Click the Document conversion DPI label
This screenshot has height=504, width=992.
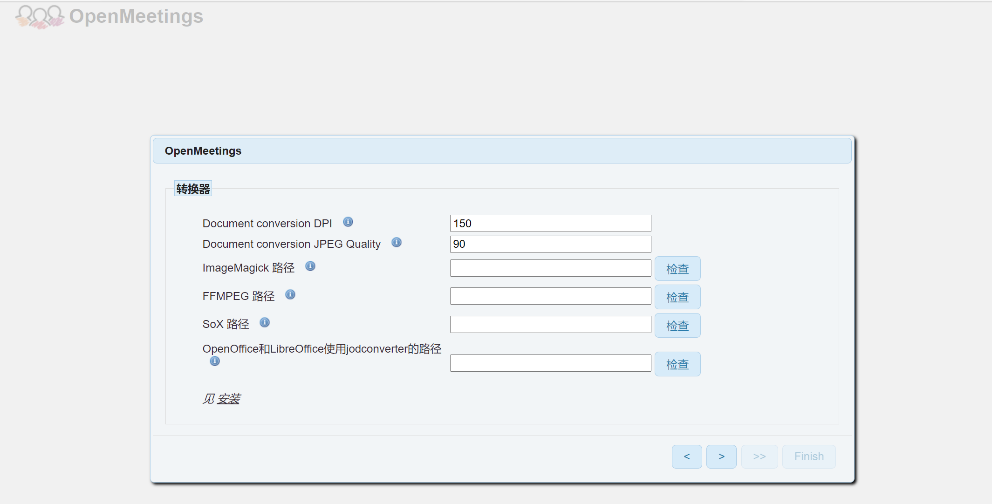click(267, 223)
